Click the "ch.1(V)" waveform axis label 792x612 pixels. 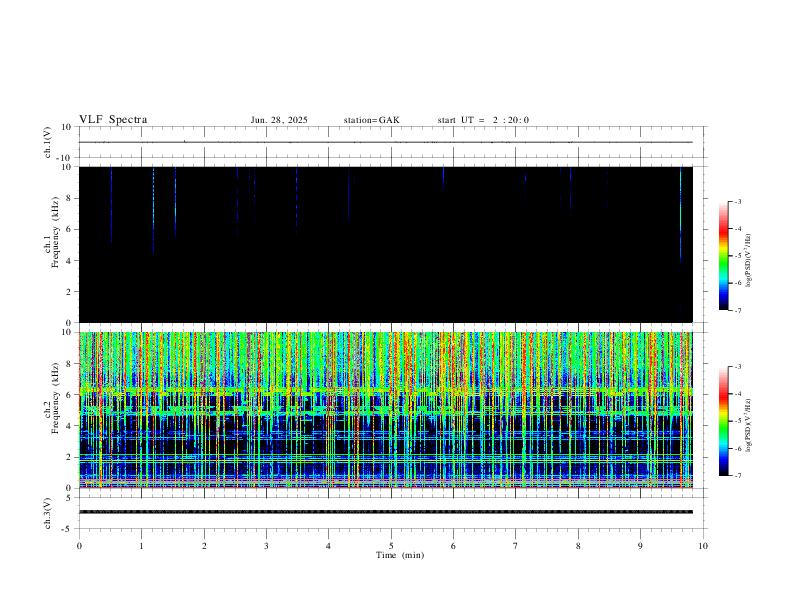[x=47, y=142]
